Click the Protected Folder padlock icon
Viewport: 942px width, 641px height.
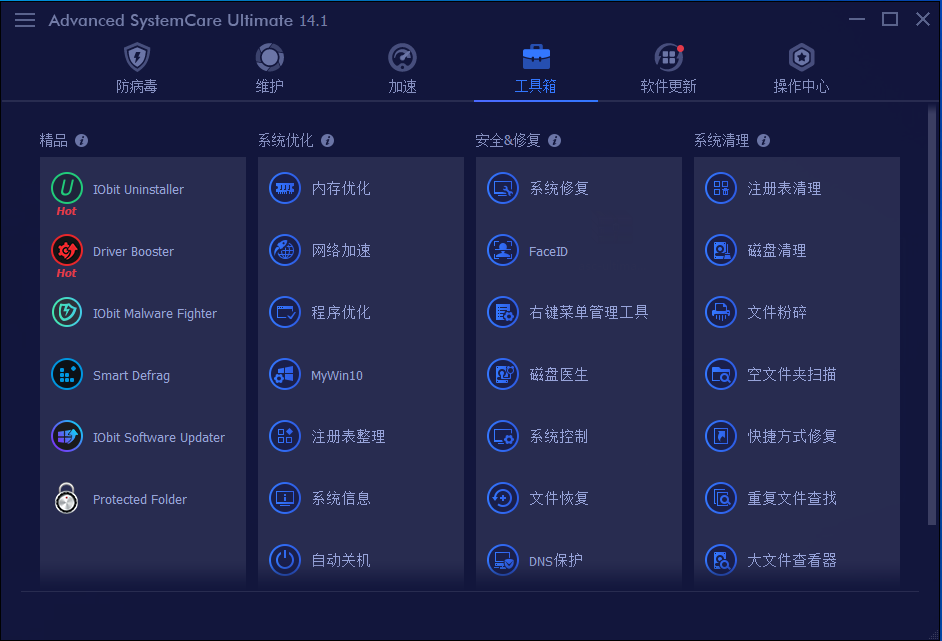67,499
